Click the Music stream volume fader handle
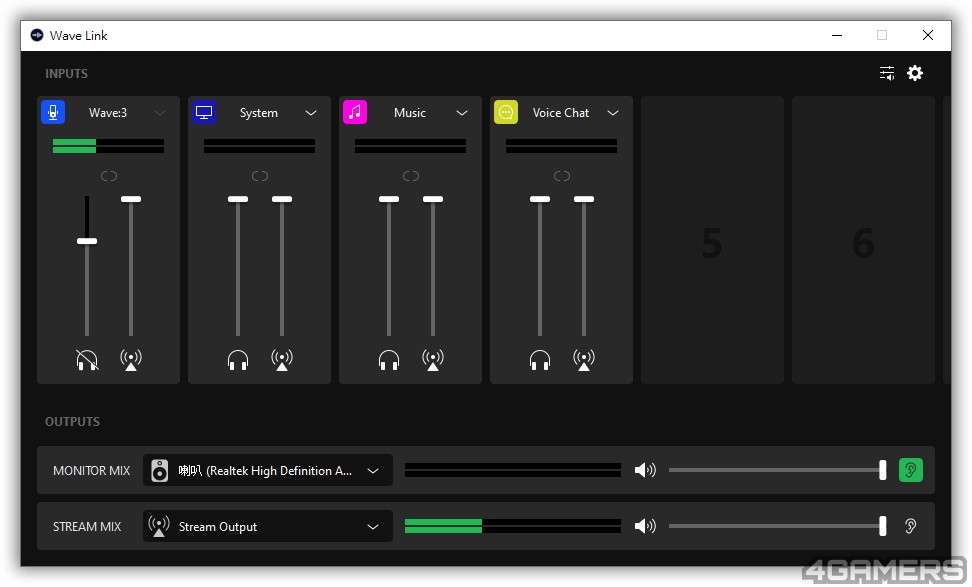The width and height of the screenshot is (972, 587). point(433,199)
